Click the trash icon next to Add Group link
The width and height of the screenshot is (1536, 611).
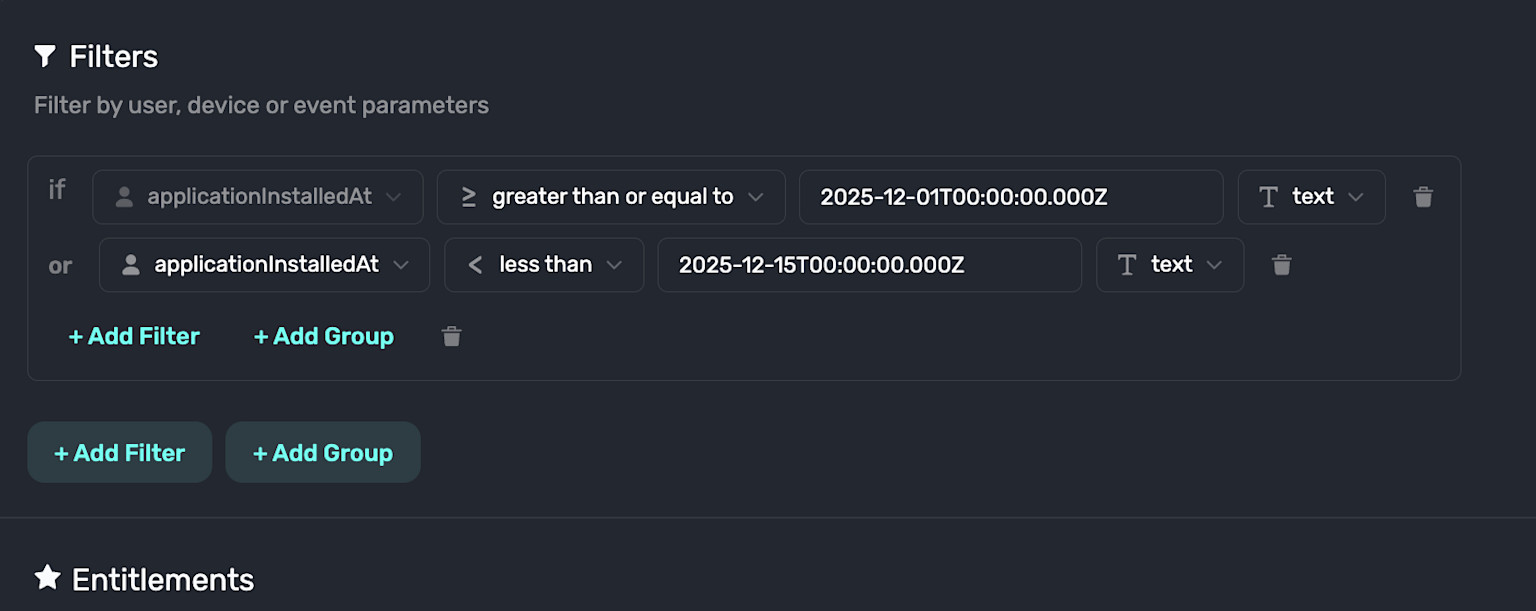tap(451, 336)
